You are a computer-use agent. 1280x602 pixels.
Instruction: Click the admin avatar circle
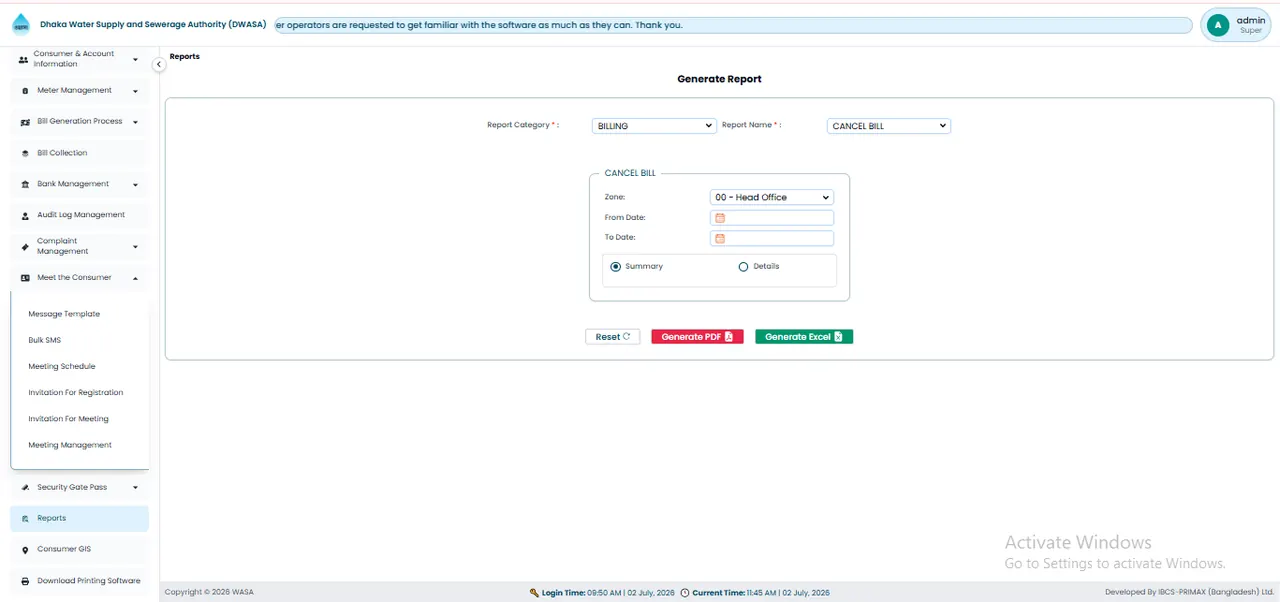click(x=1218, y=25)
